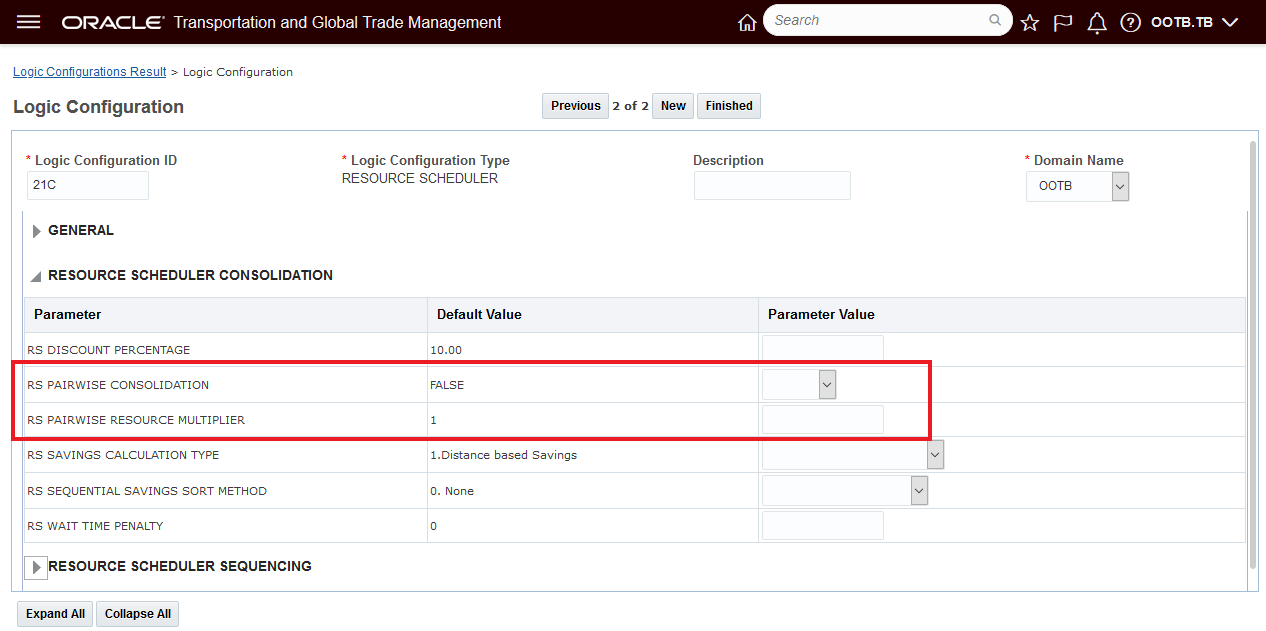Click the Expand All button
This screenshot has width=1266, height=631.
click(x=55, y=614)
